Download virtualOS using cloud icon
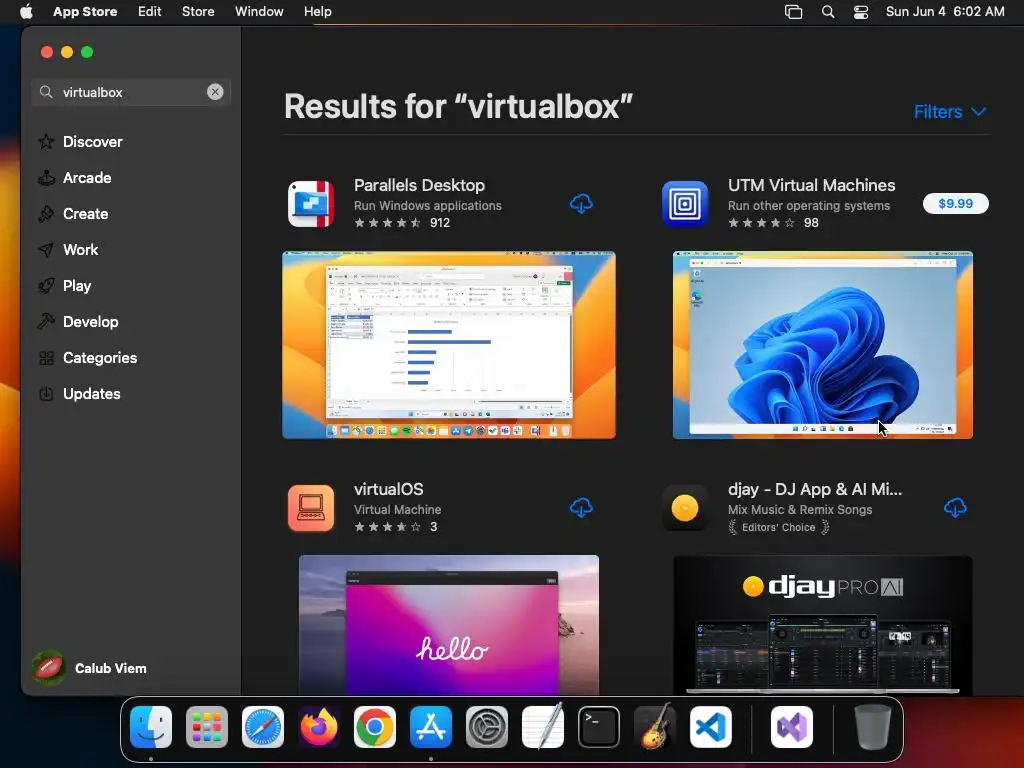This screenshot has width=1024, height=768. point(581,507)
